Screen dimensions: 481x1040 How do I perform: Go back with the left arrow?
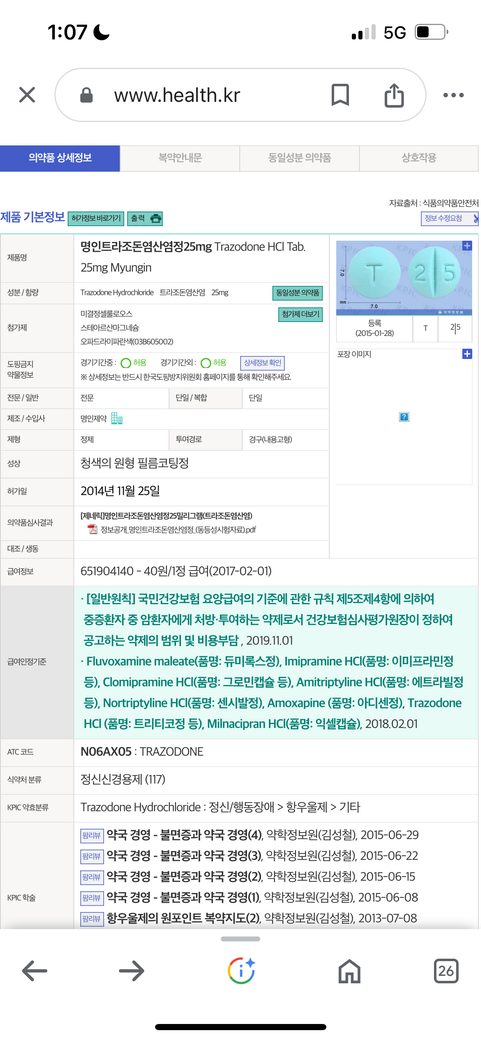pos(34,972)
